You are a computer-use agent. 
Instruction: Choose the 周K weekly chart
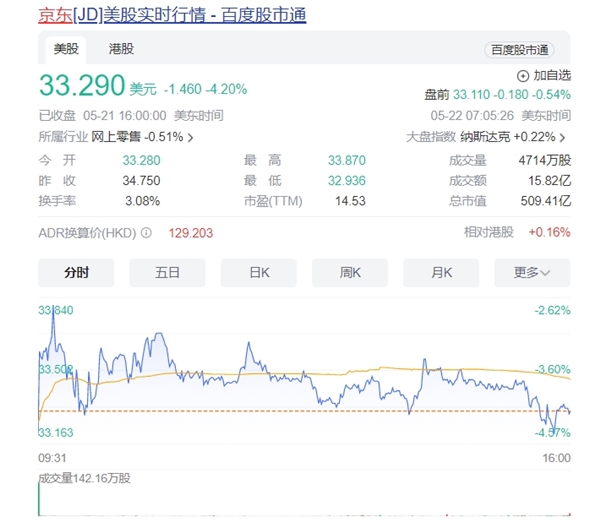(350, 272)
